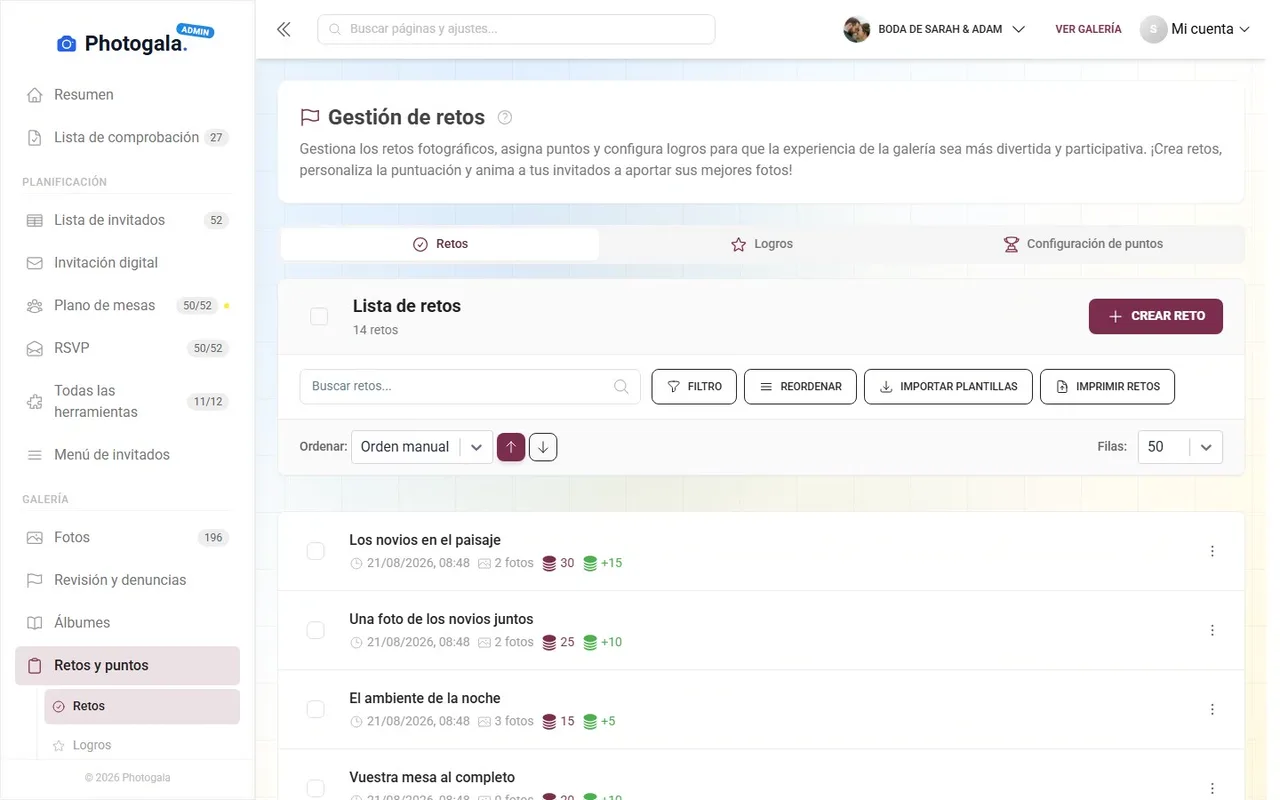Toggle the select-all checkbox beside Lista de retos
The width and height of the screenshot is (1280, 800).
pos(319,316)
